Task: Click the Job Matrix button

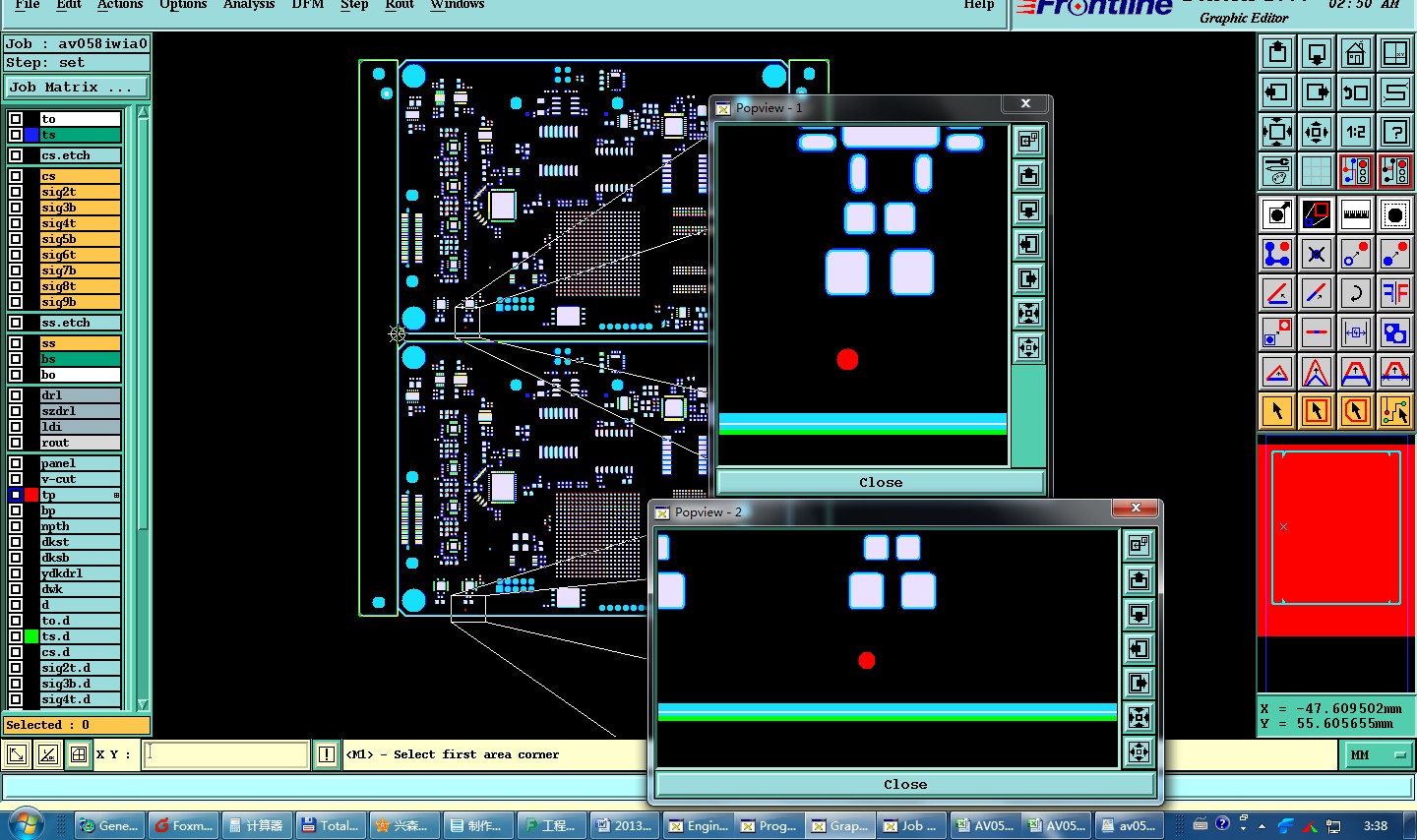Action: point(77,87)
